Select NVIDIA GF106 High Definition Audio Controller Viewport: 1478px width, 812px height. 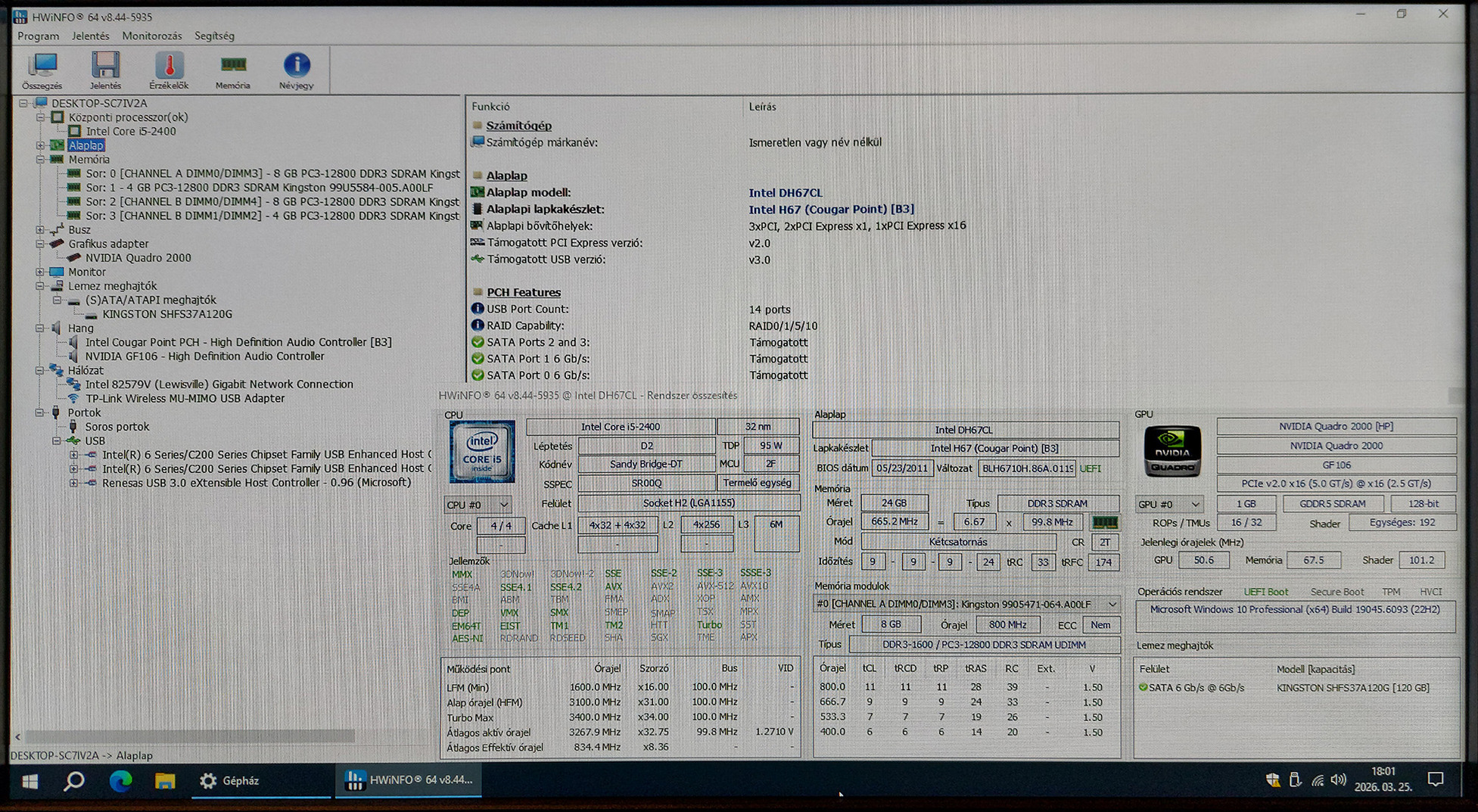[204, 356]
